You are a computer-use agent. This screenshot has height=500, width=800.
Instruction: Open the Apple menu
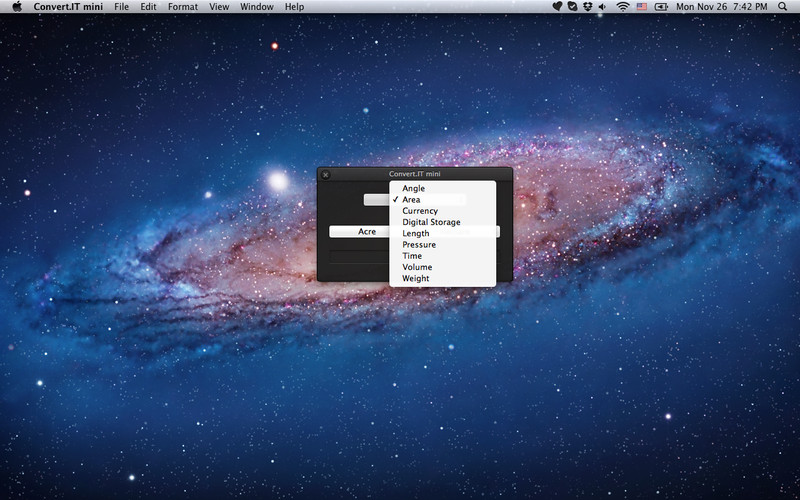17,7
